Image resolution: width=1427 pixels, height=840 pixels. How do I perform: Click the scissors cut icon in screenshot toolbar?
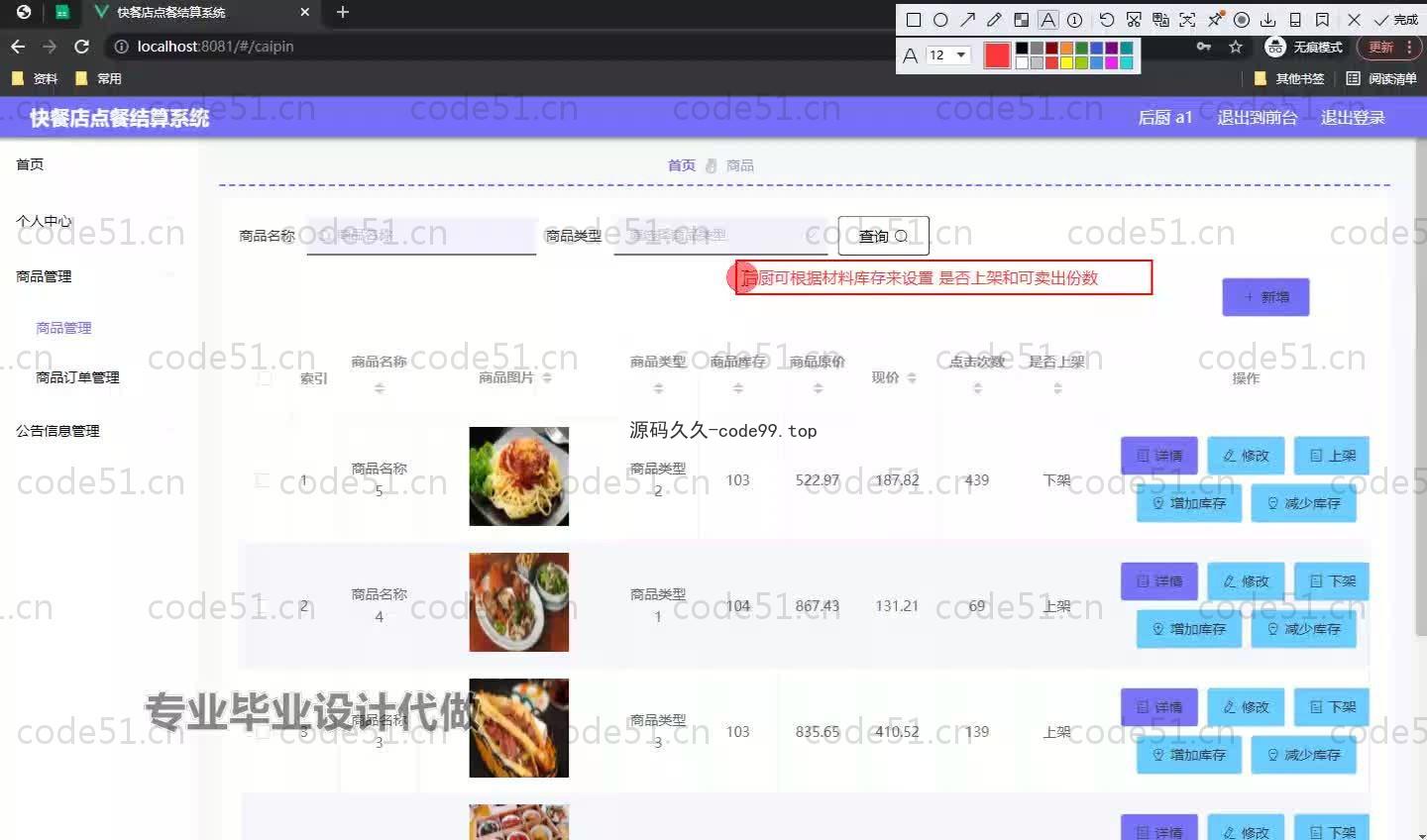(x=1134, y=20)
